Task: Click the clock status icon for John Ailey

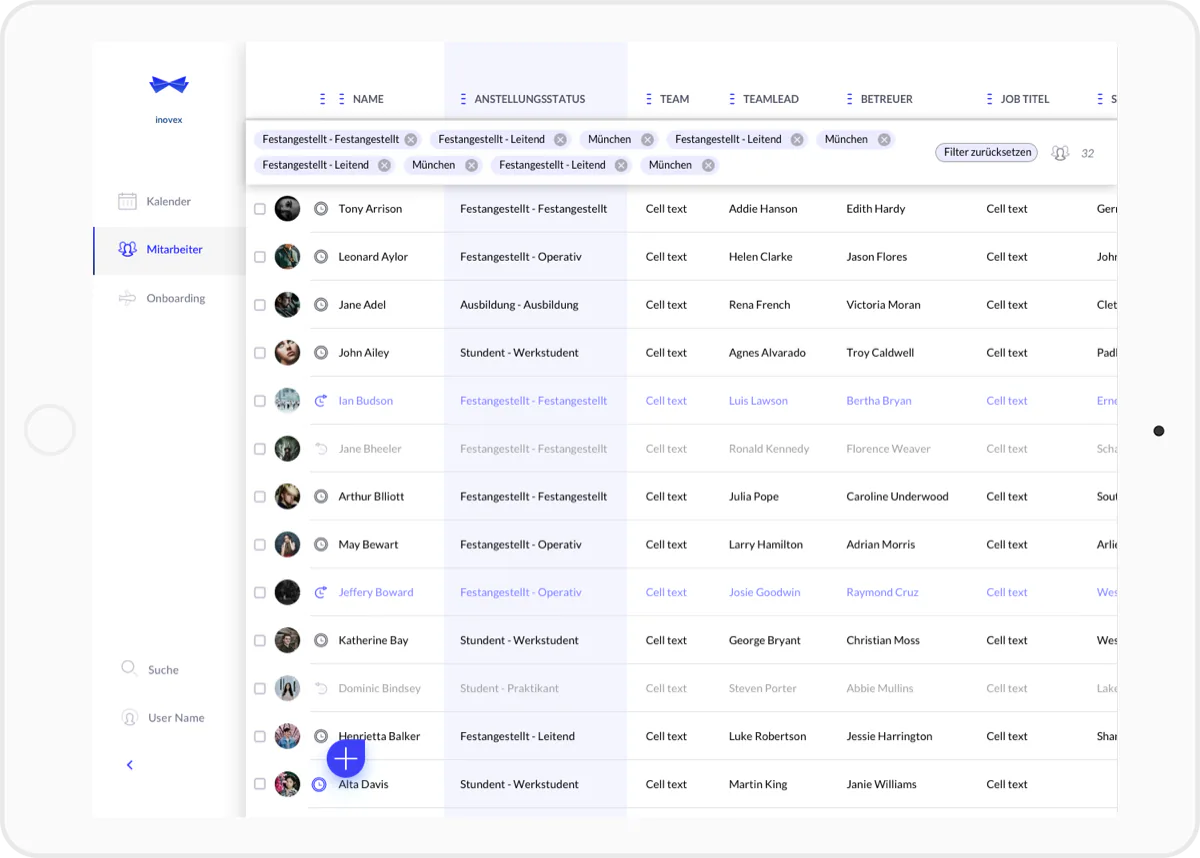Action: 321,353
